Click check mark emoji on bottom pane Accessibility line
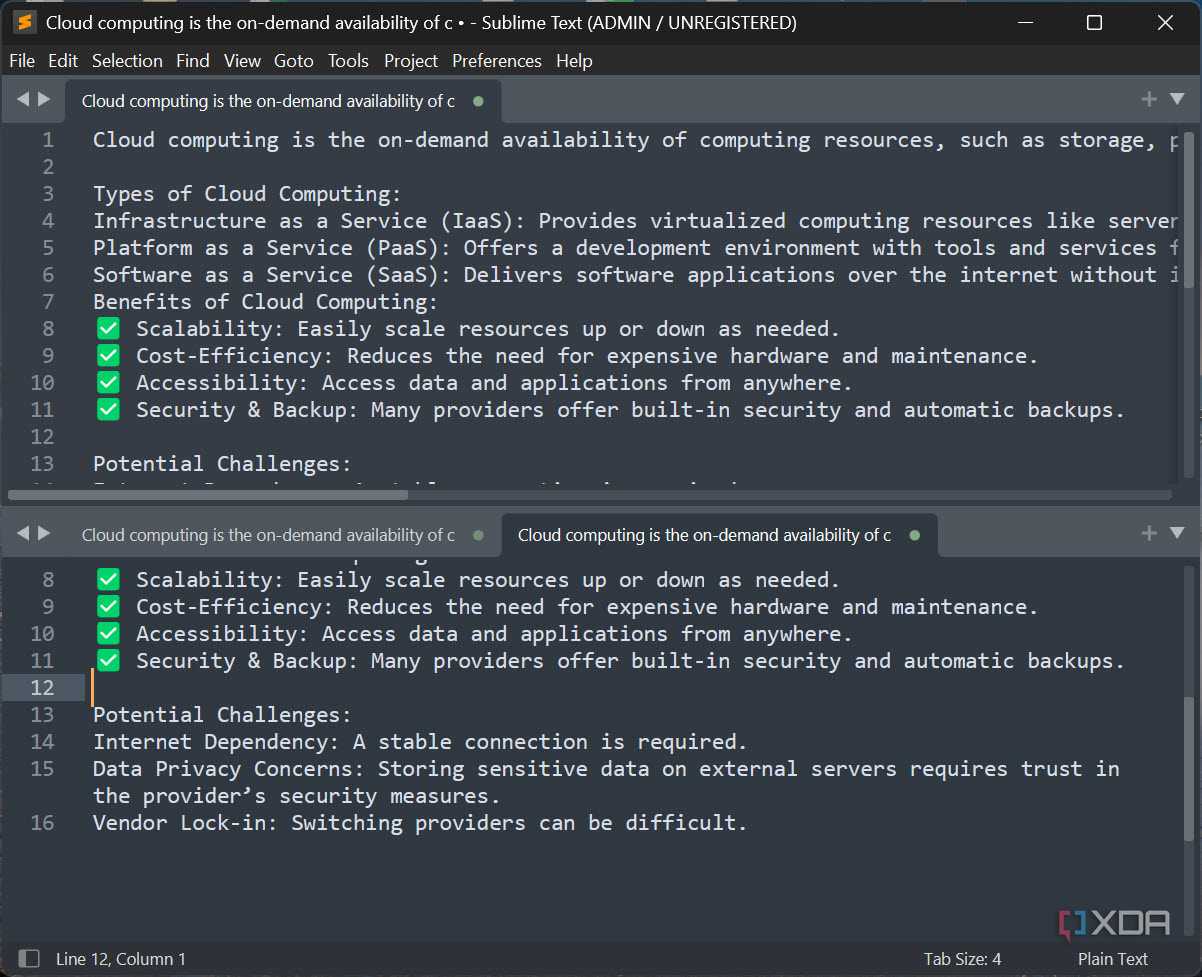 [108, 633]
